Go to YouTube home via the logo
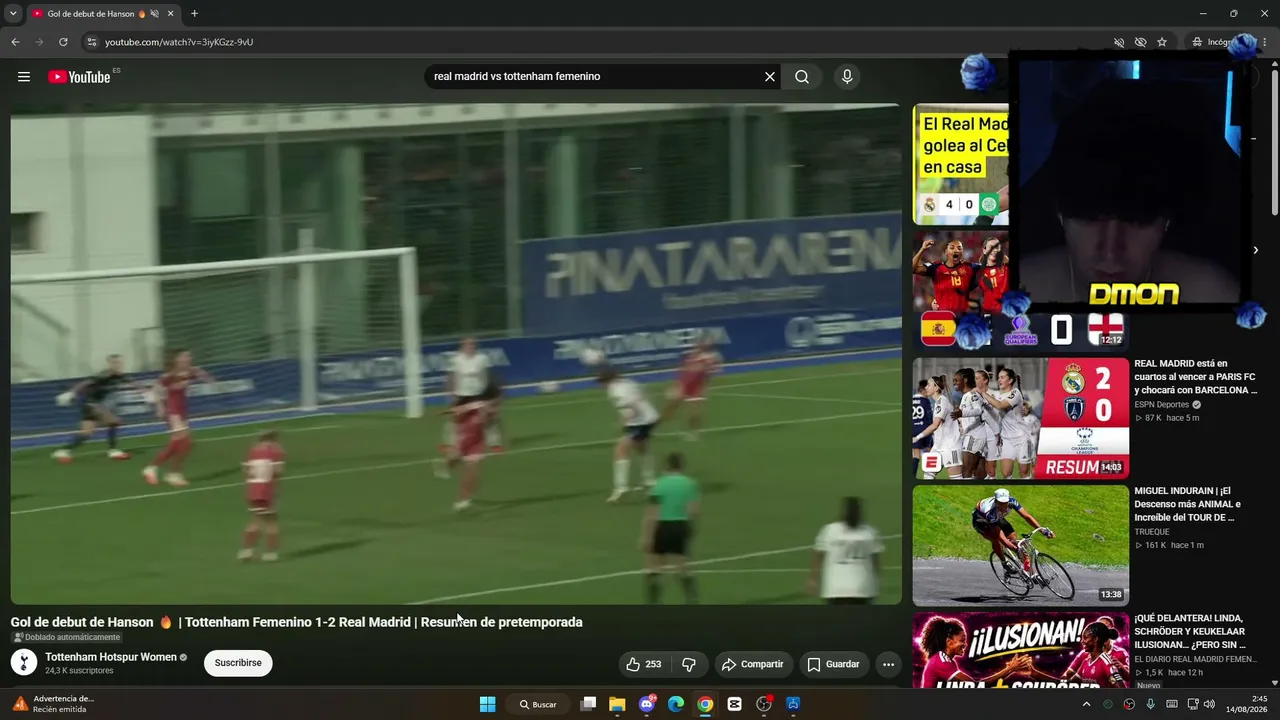This screenshot has height=720, width=1280. click(79, 77)
